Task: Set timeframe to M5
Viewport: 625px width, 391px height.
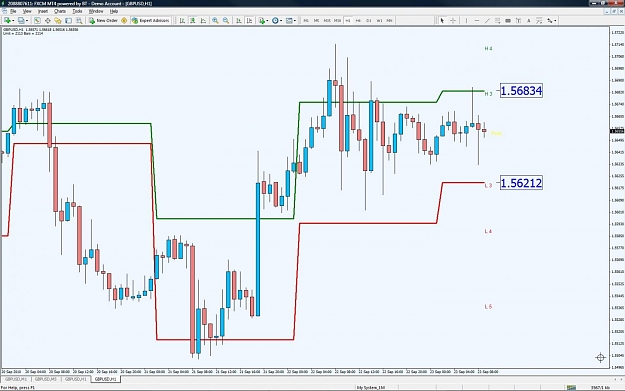Action: [316, 20]
